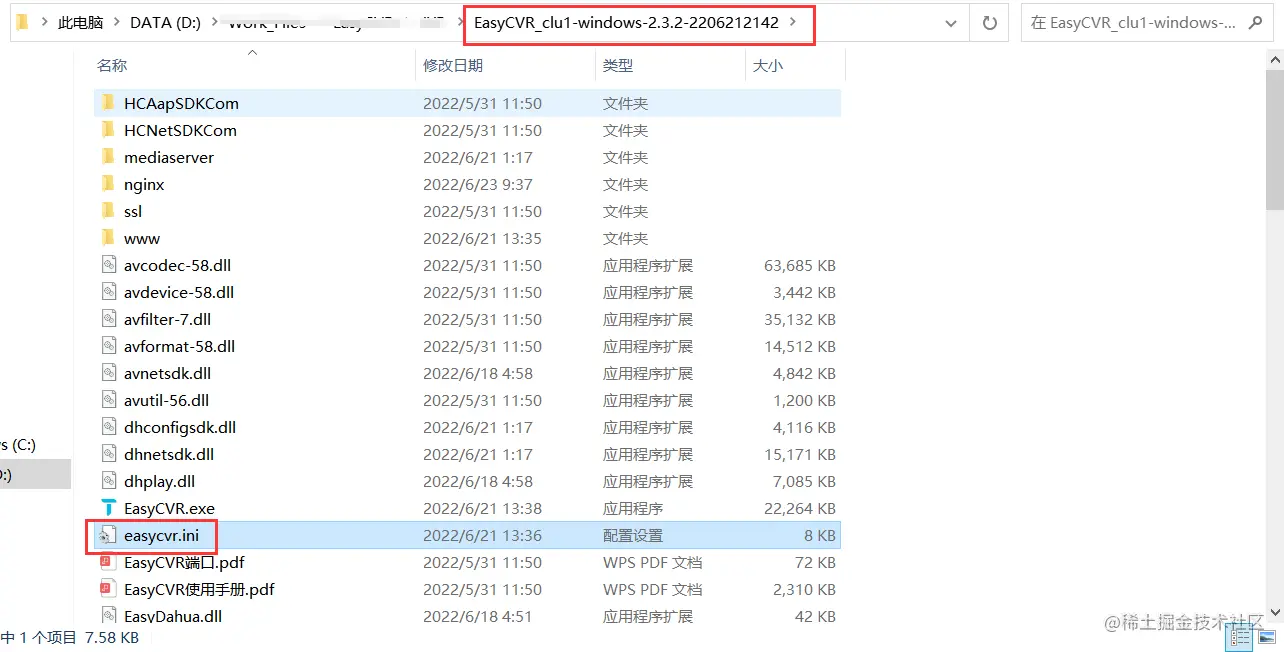
Task: Select the www folder icon
Action: click(x=108, y=238)
